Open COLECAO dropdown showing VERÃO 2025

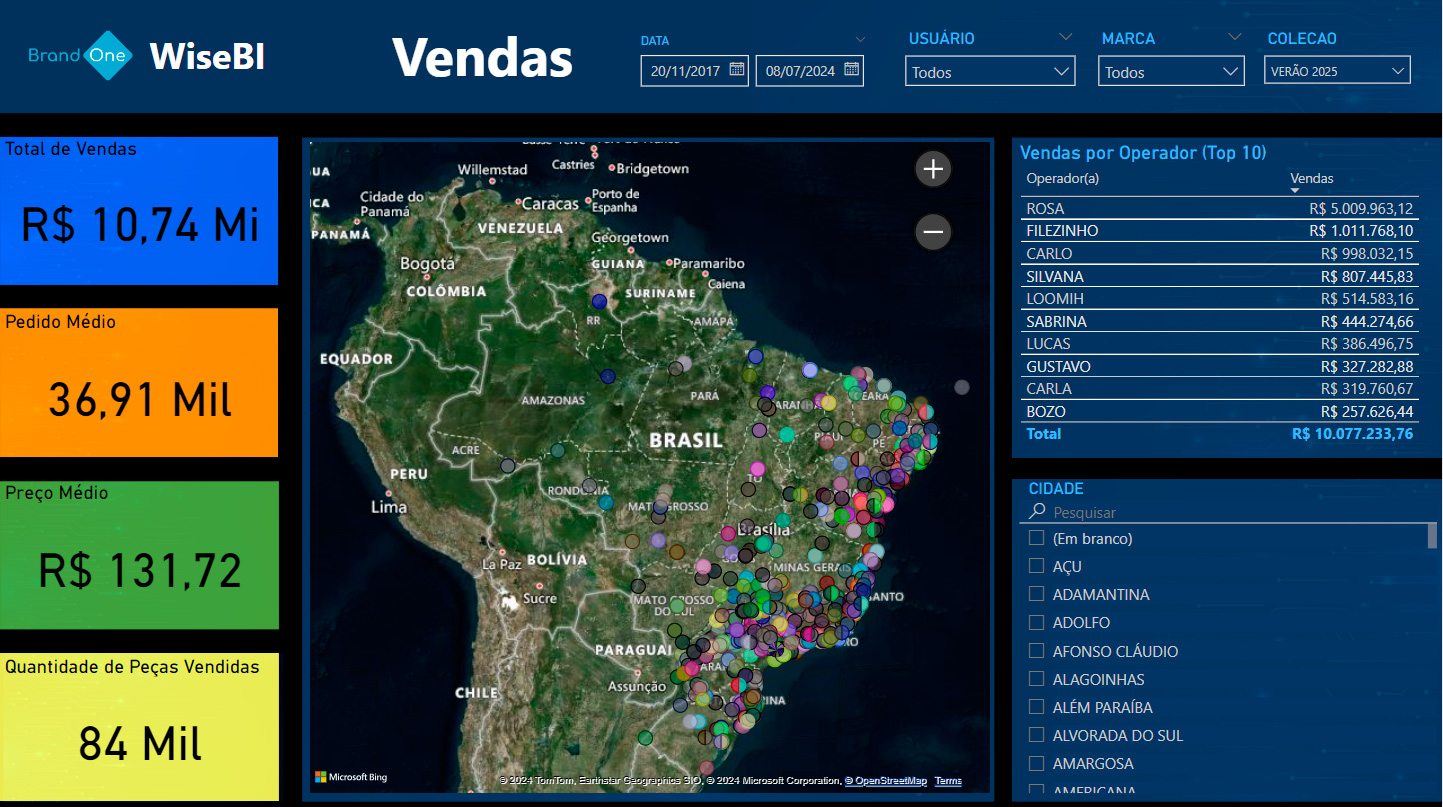point(1337,71)
